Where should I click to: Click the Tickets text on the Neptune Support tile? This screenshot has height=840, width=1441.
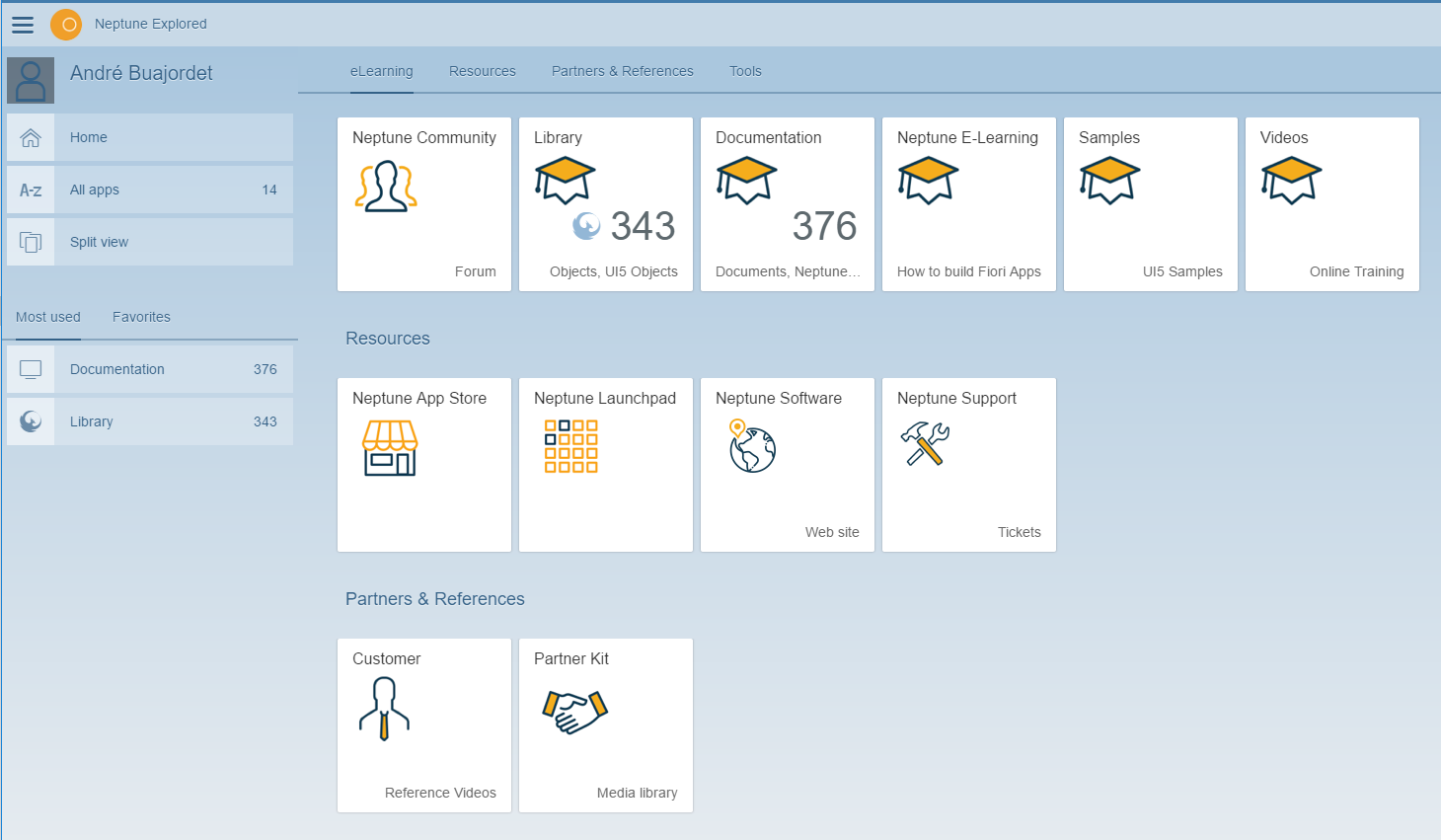1019,532
